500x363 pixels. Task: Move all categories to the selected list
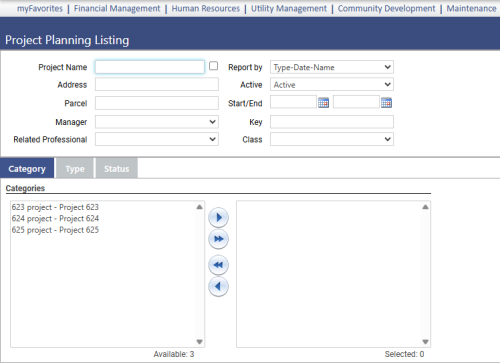pyautogui.click(x=218, y=239)
